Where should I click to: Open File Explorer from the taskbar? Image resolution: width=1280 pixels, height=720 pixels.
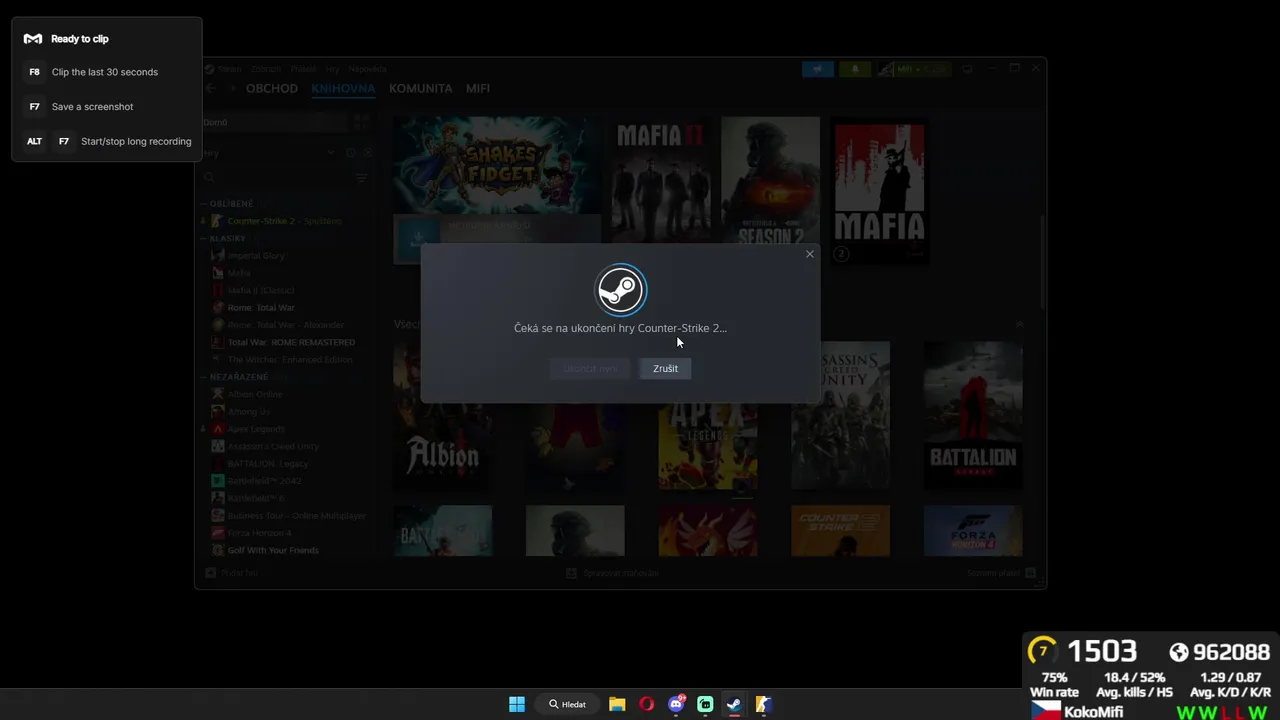[617, 704]
